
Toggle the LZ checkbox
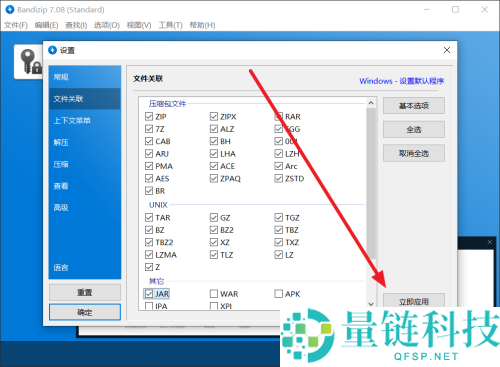pos(279,255)
